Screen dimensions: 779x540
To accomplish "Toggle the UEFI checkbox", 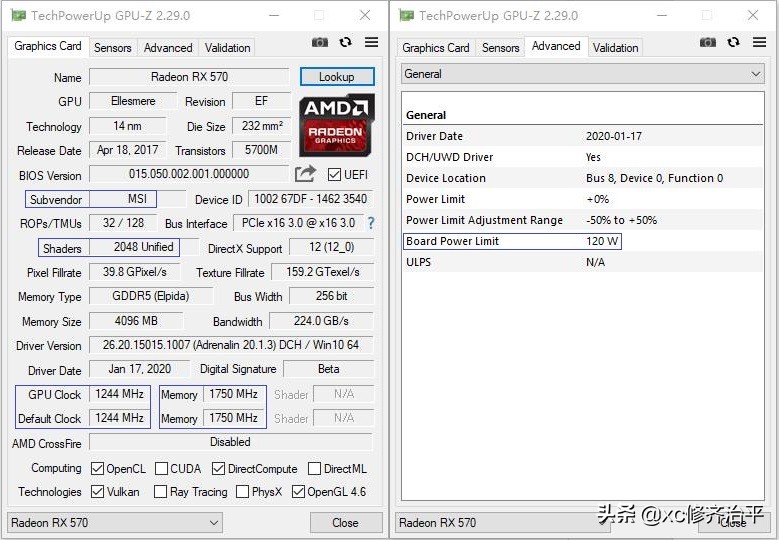I will [x=334, y=174].
